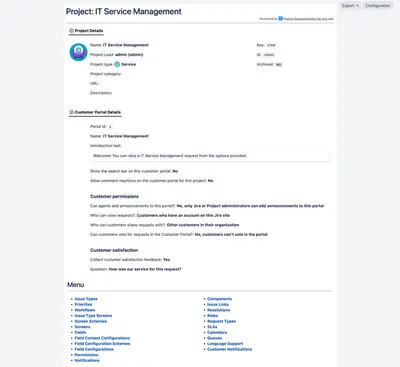Click the IT Service Management project avatar
Image resolution: width=400 pixels, height=367 pixels.
click(78, 52)
